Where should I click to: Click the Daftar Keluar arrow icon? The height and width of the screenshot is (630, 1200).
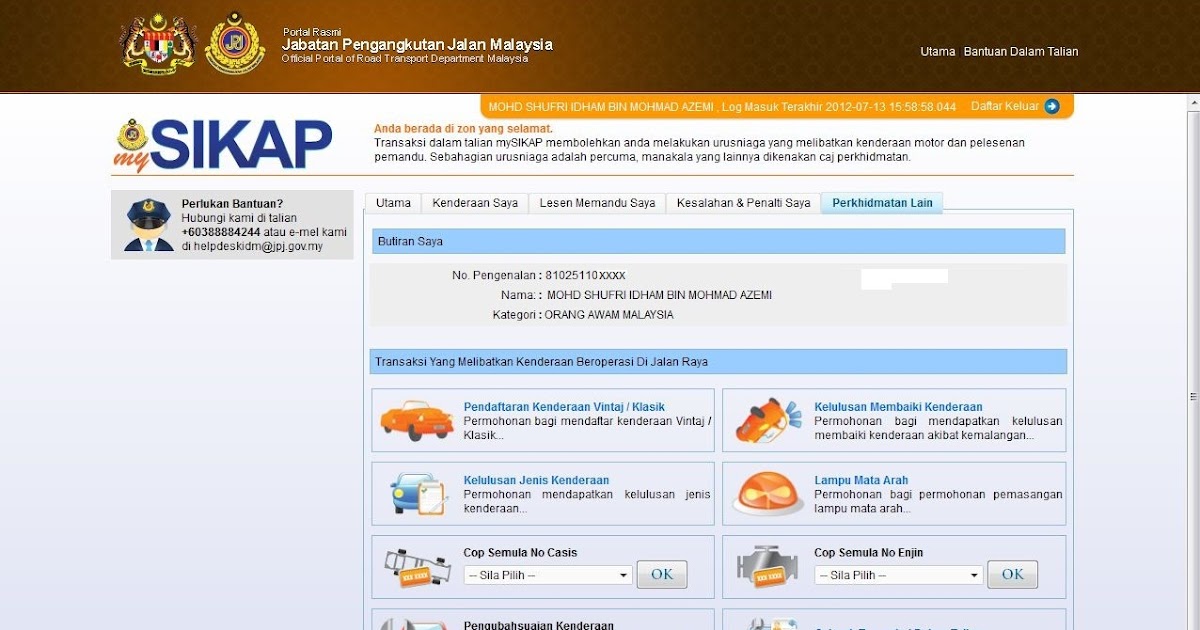1051,106
